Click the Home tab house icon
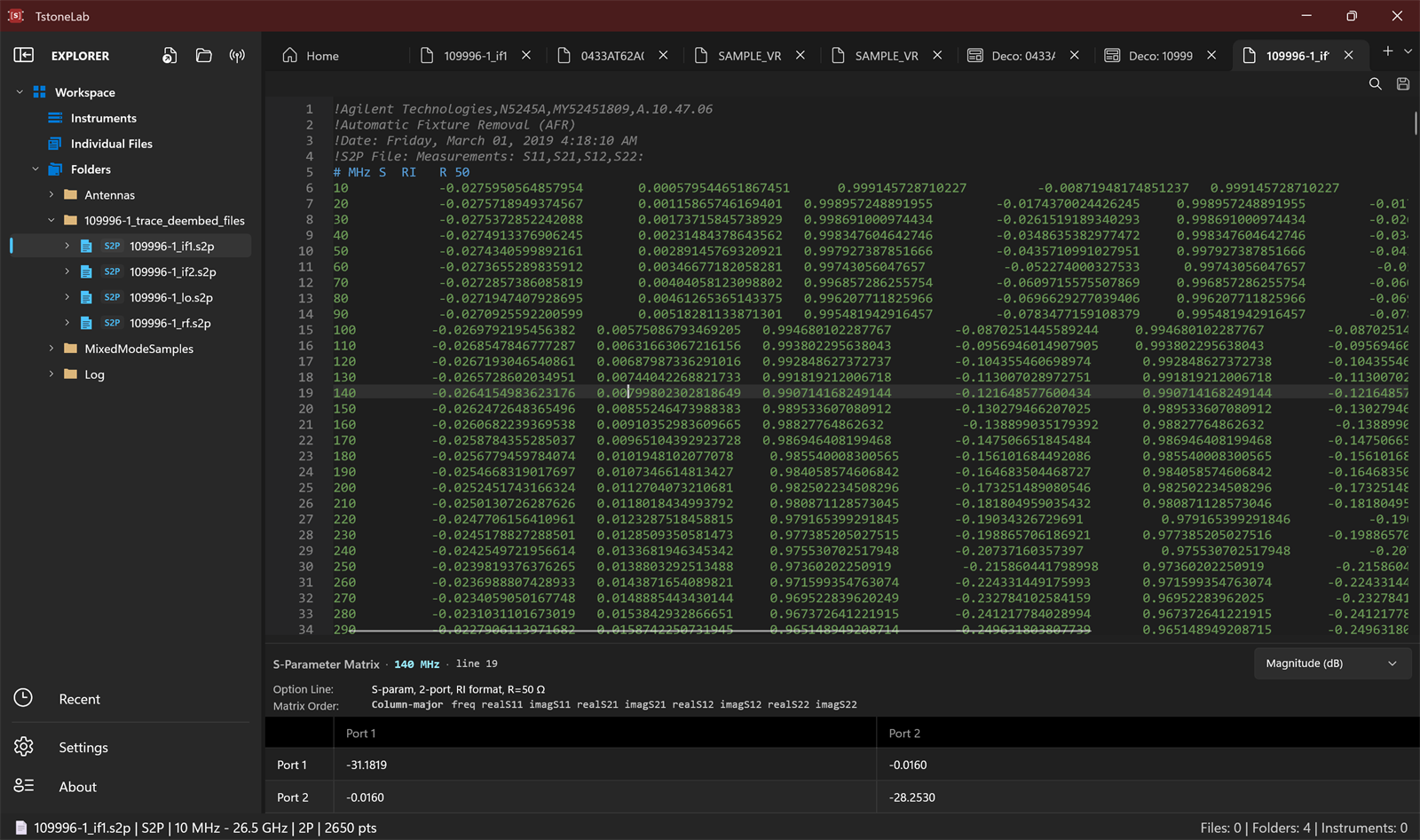 click(290, 55)
